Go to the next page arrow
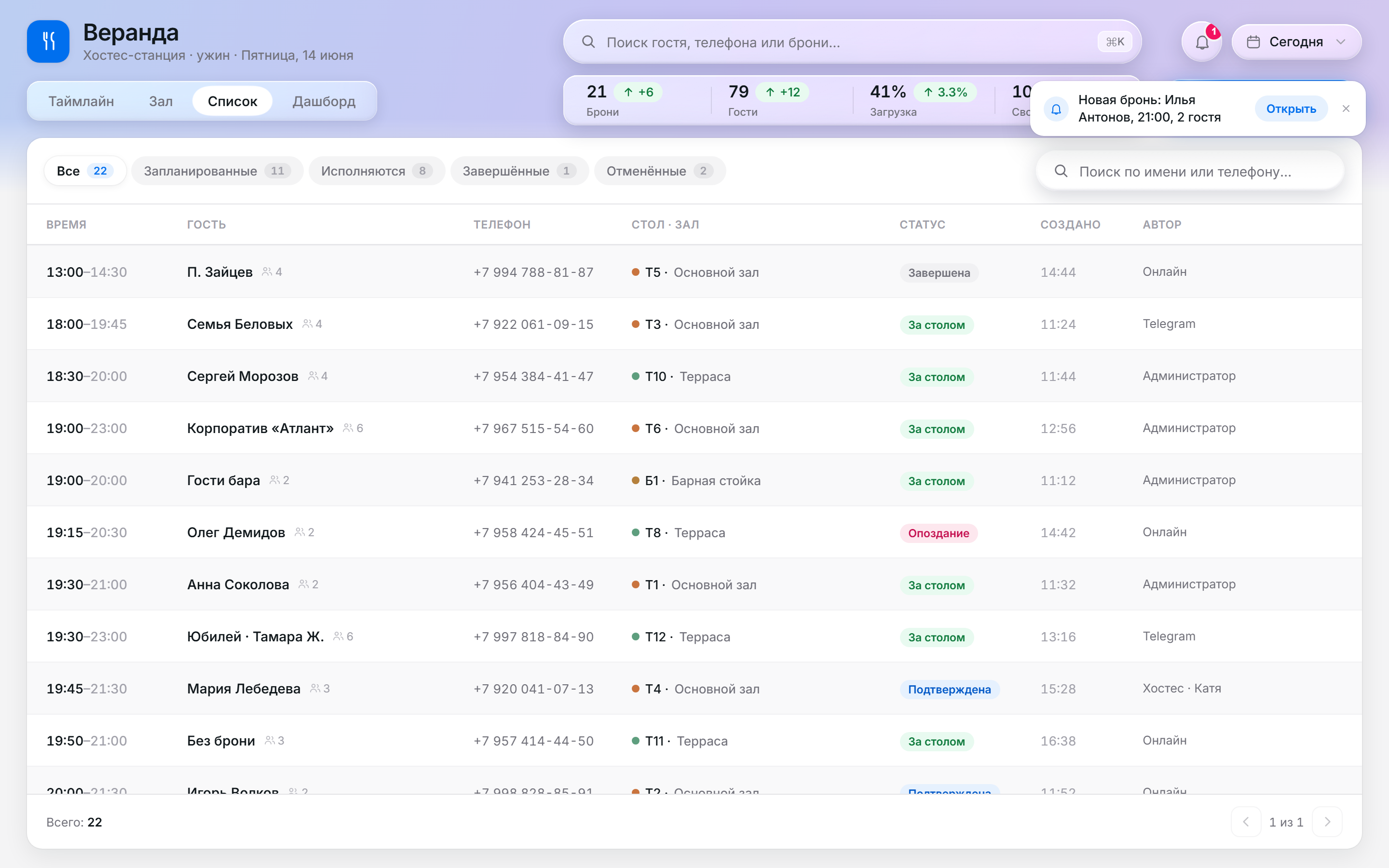The width and height of the screenshot is (1389, 868). (1327, 822)
